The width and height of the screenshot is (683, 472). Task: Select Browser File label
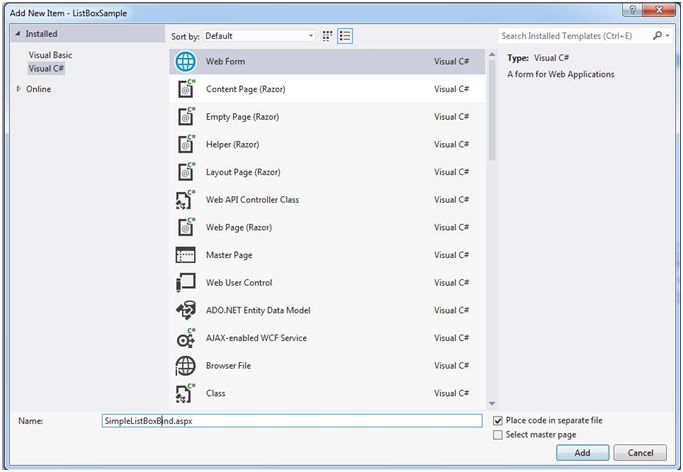coord(228,366)
